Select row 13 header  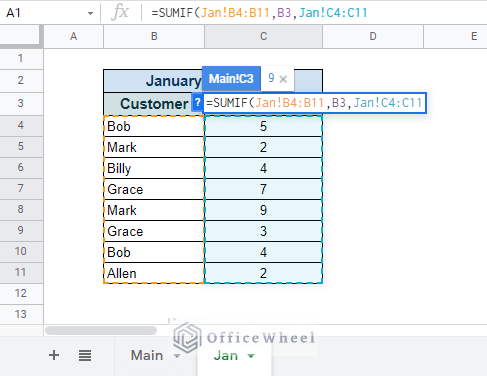(21, 314)
